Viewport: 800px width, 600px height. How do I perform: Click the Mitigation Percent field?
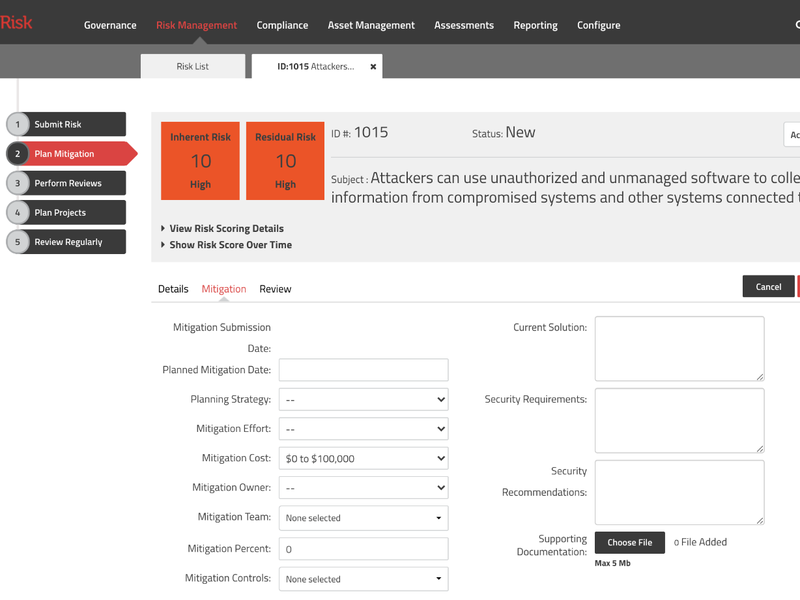point(363,549)
